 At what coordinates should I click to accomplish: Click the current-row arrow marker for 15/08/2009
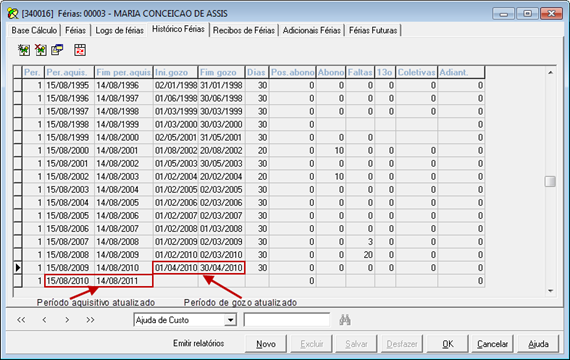(x=17, y=268)
